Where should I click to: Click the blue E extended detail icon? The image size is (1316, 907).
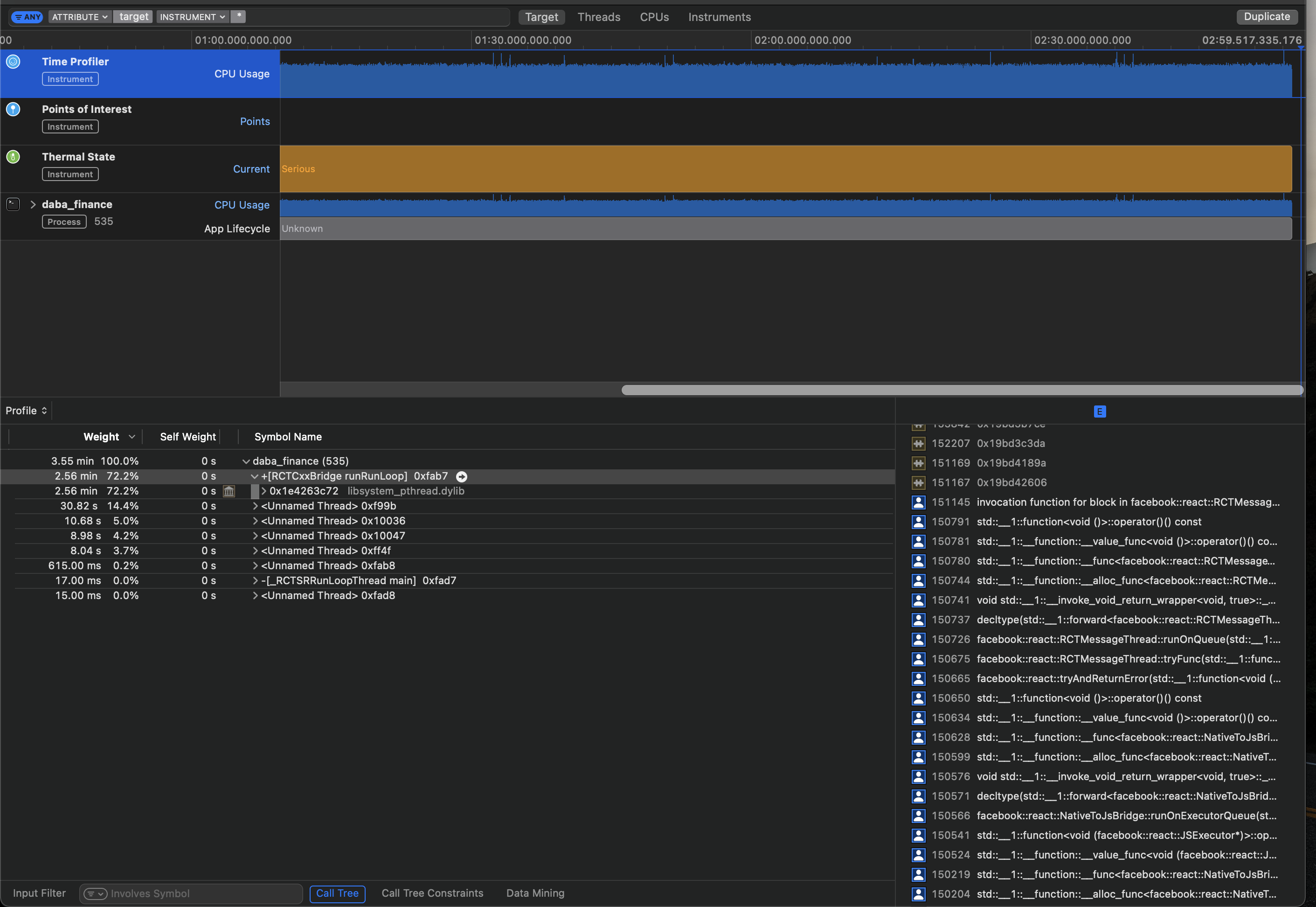1100,412
